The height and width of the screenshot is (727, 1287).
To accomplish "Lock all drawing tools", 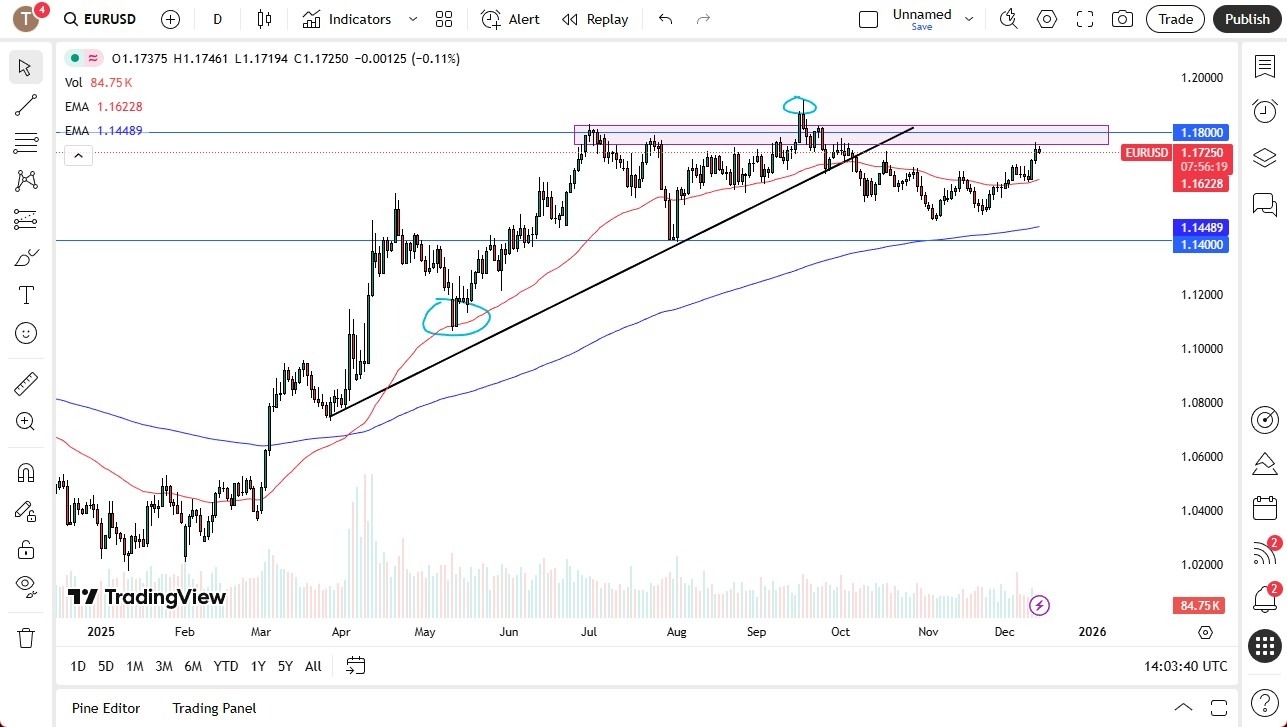I will pos(26,549).
